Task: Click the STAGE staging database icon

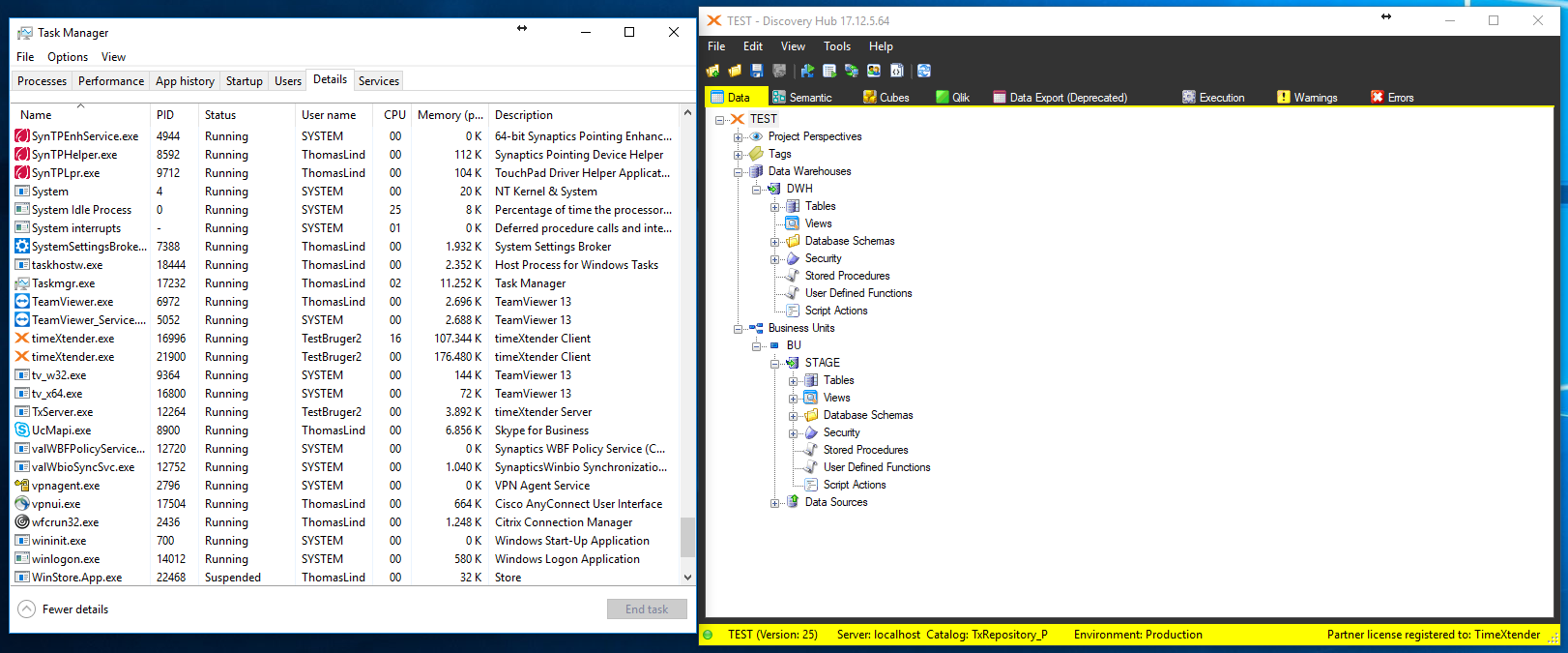Action: (793, 363)
